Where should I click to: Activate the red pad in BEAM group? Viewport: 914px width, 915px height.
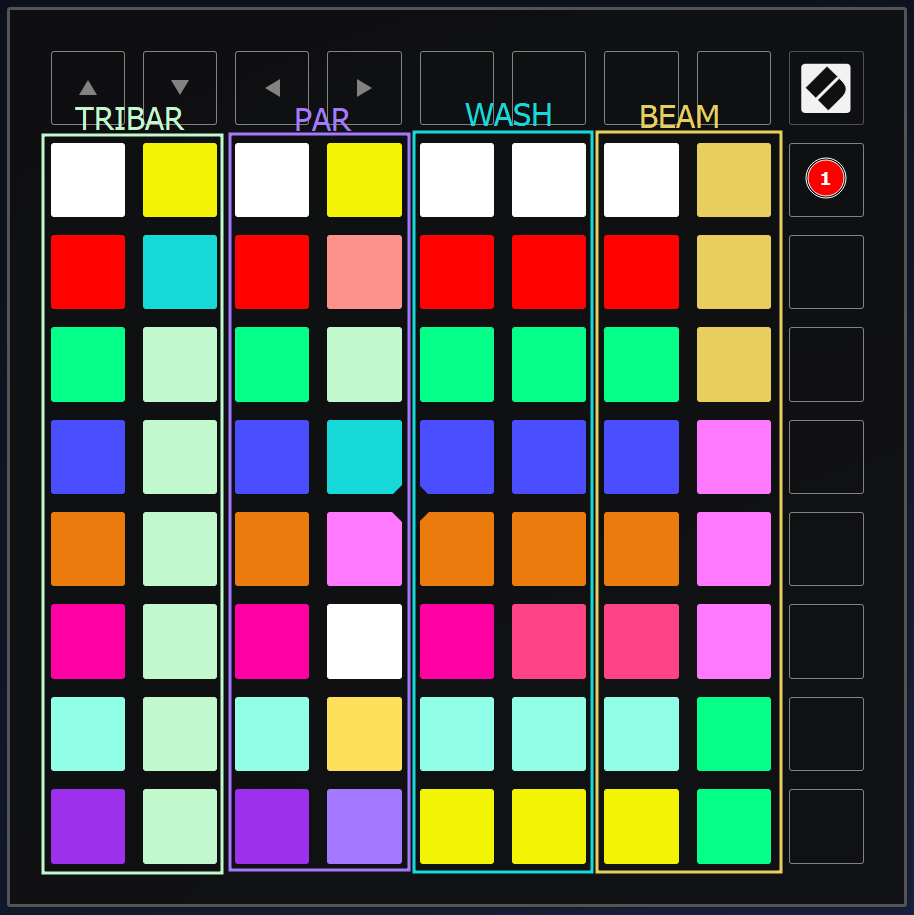click(x=641, y=272)
